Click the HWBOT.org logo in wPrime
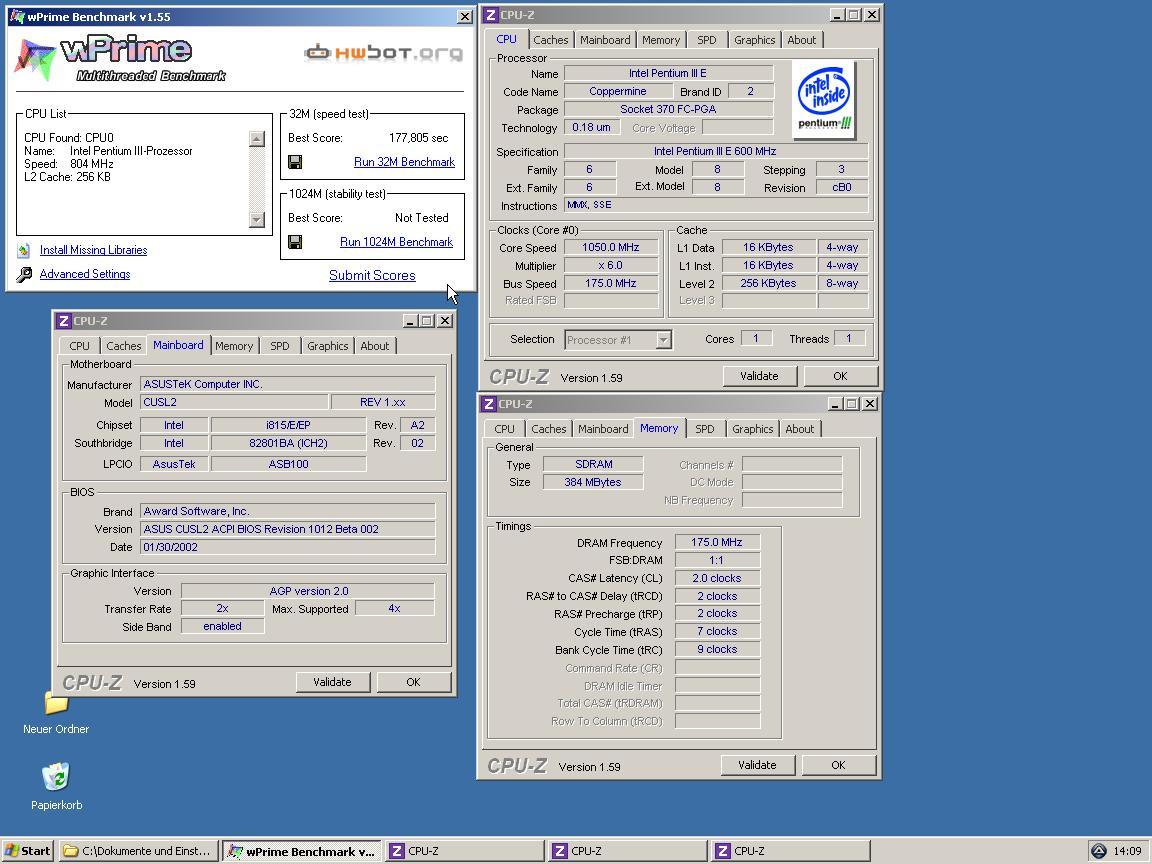1152x864 pixels. (384, 53)
